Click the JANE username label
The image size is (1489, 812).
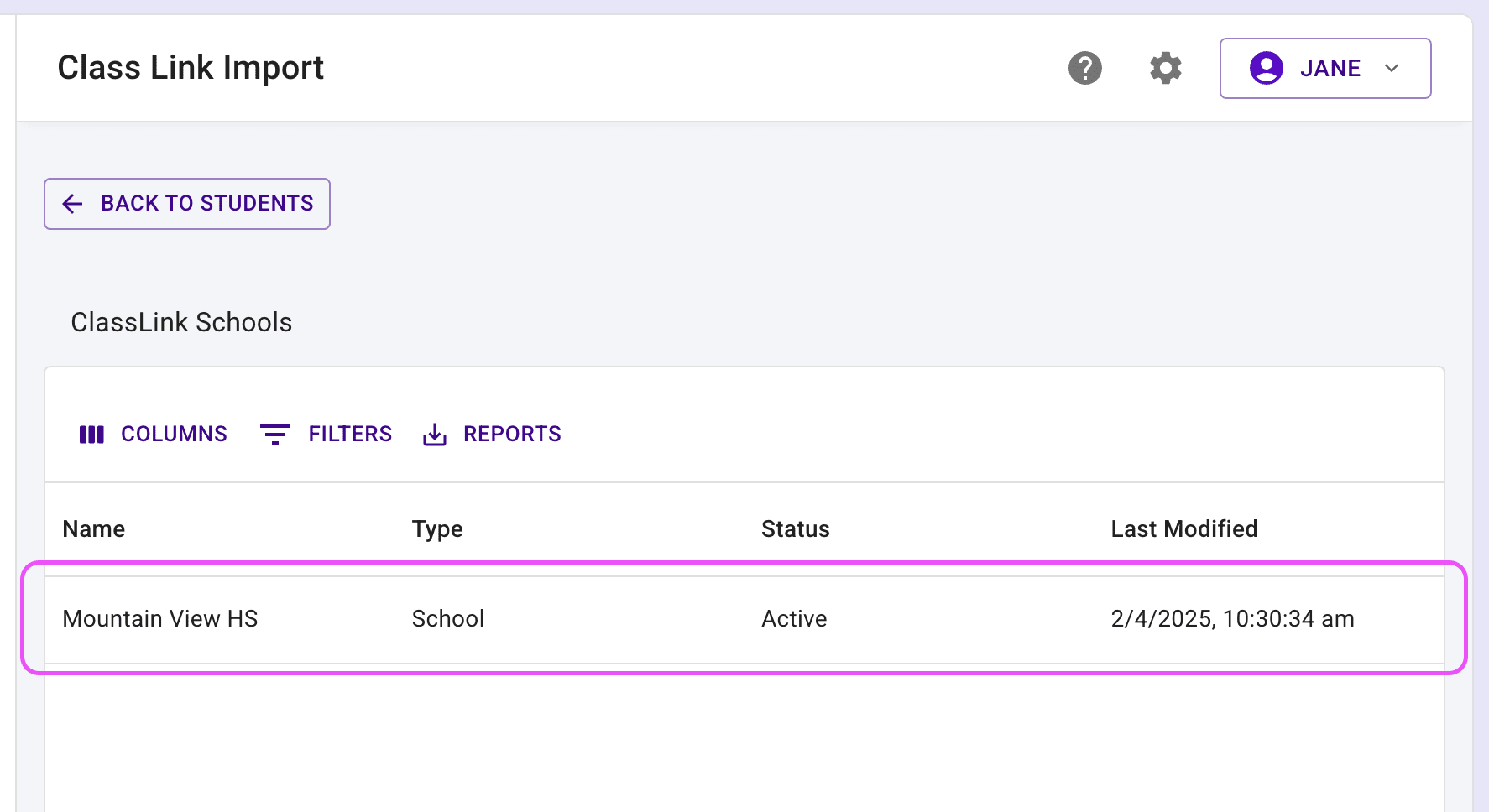[x=1330, y=68]
